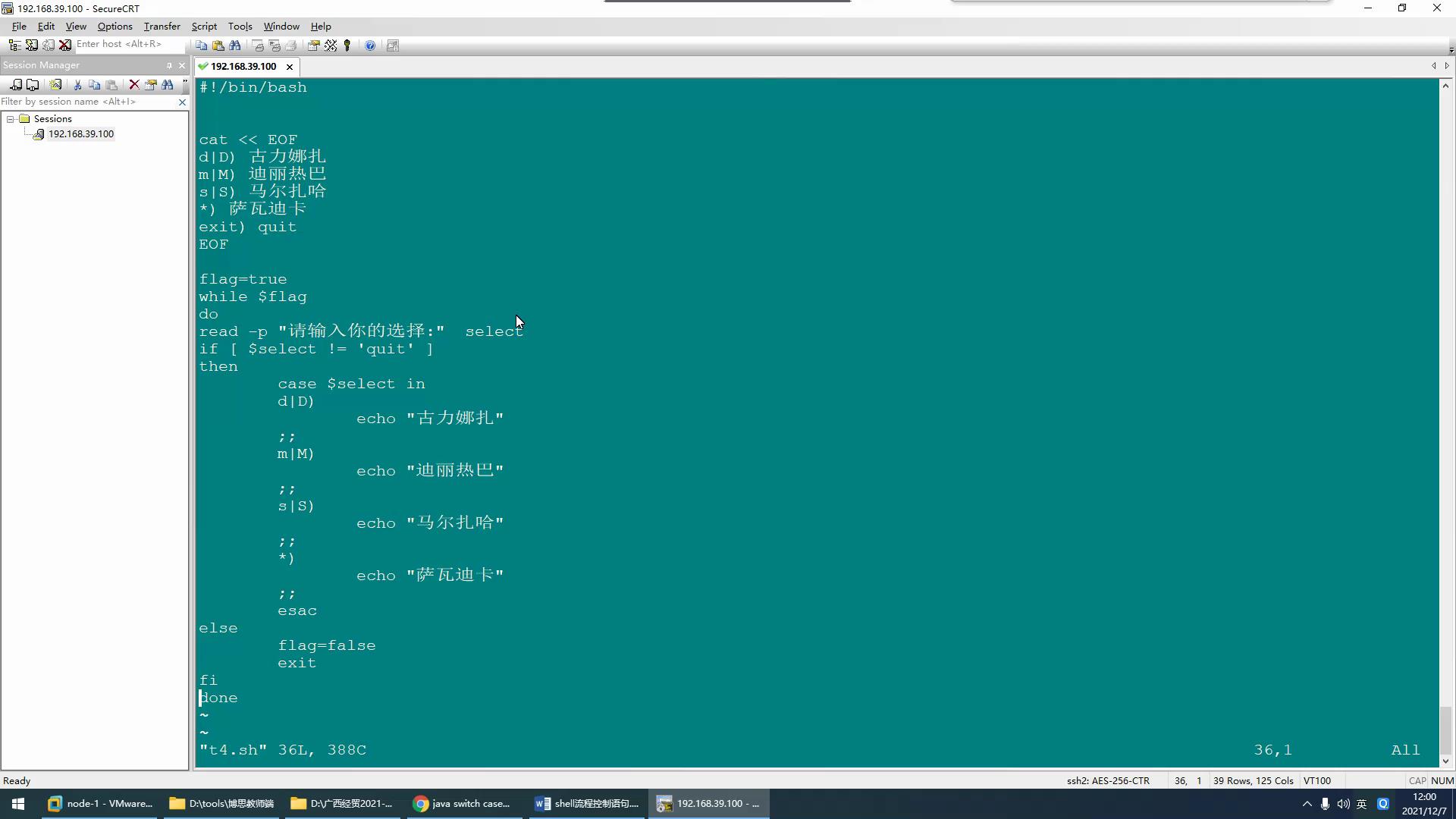This screenshot has height=819, width=1456.
Task: Switch to node-1 VMware taskbar item
Action: coord(100,804)
